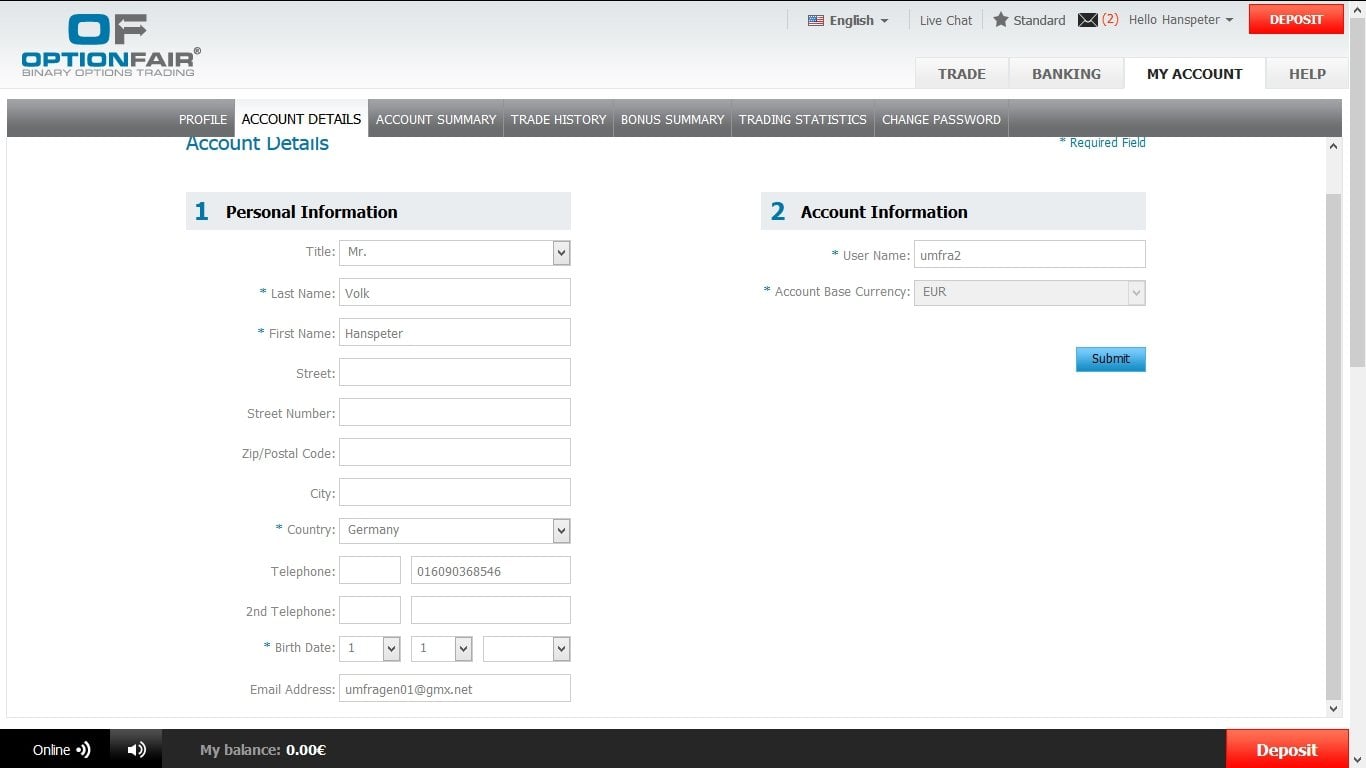Open the BONUS SUMMARY subtab
1366x768 pixels.
[x=672, y=119]
